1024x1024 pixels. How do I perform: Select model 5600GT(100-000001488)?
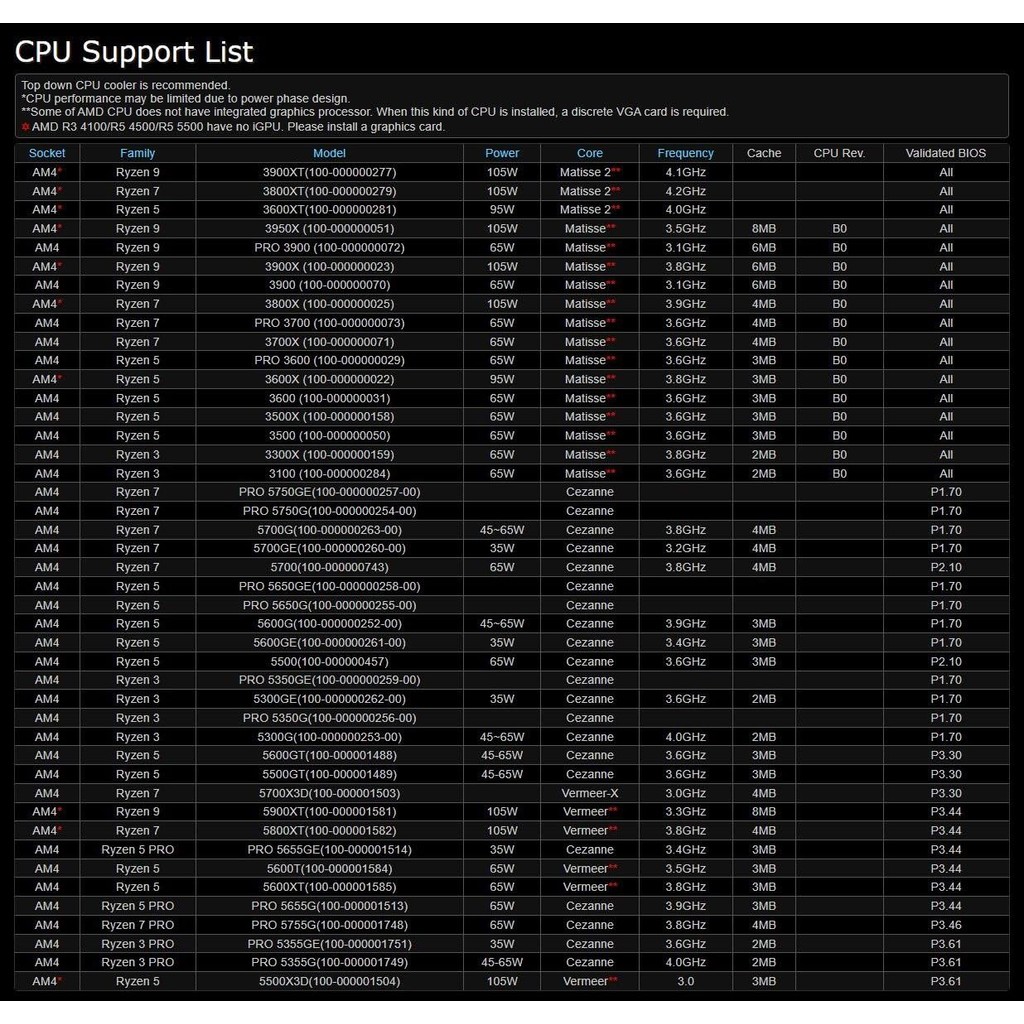[329, 755]
